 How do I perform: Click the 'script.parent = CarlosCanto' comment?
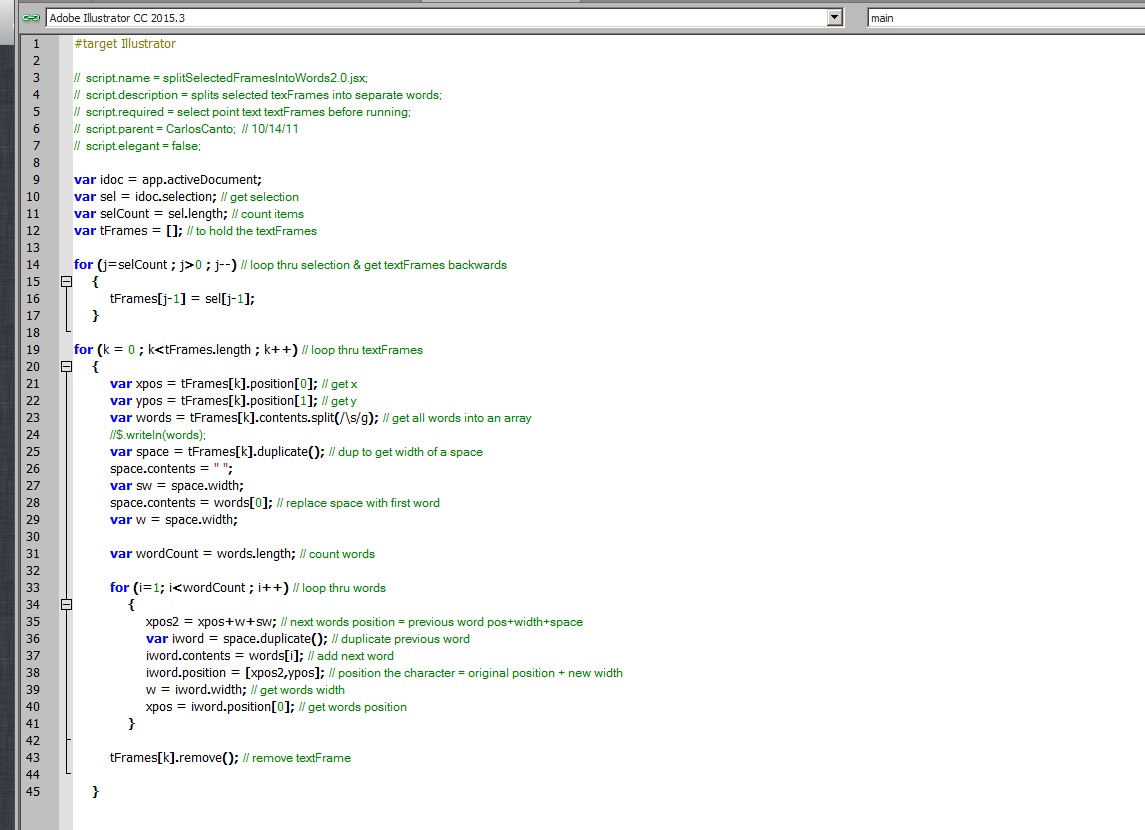(155, 128)
